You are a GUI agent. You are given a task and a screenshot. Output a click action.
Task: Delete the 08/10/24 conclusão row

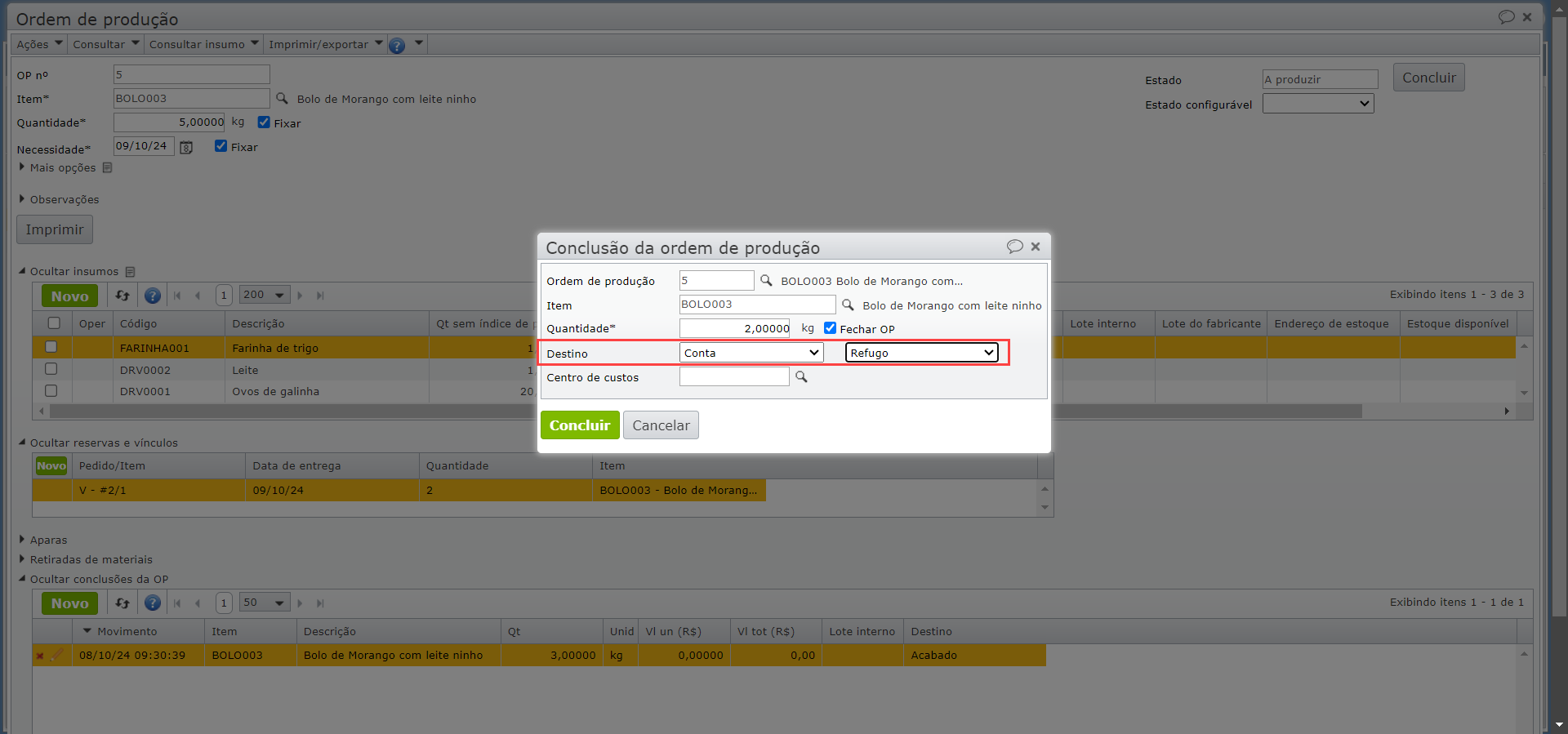tap(39, 656)
